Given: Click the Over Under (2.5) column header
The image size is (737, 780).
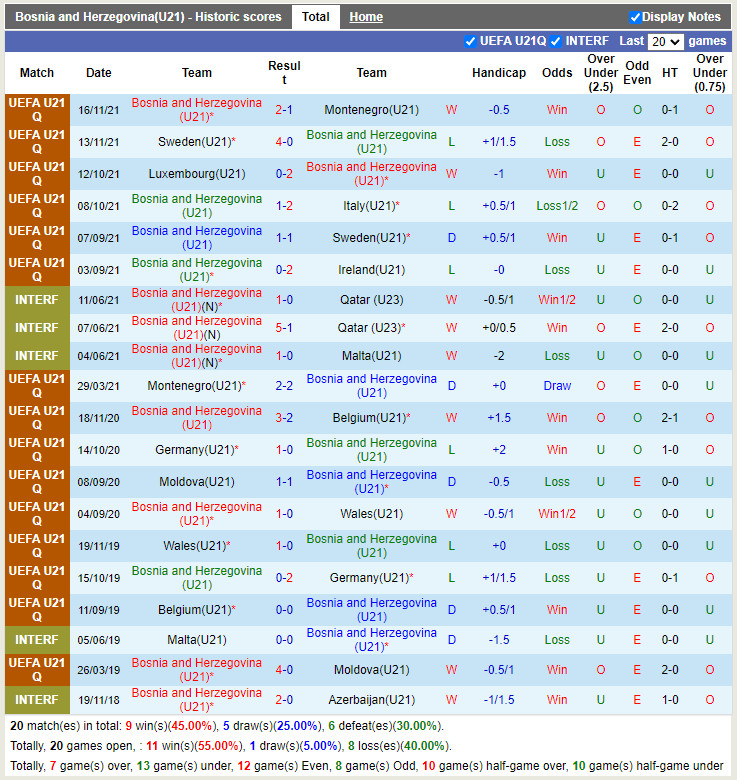Looking at the screenshot, I should coord(601,73).
